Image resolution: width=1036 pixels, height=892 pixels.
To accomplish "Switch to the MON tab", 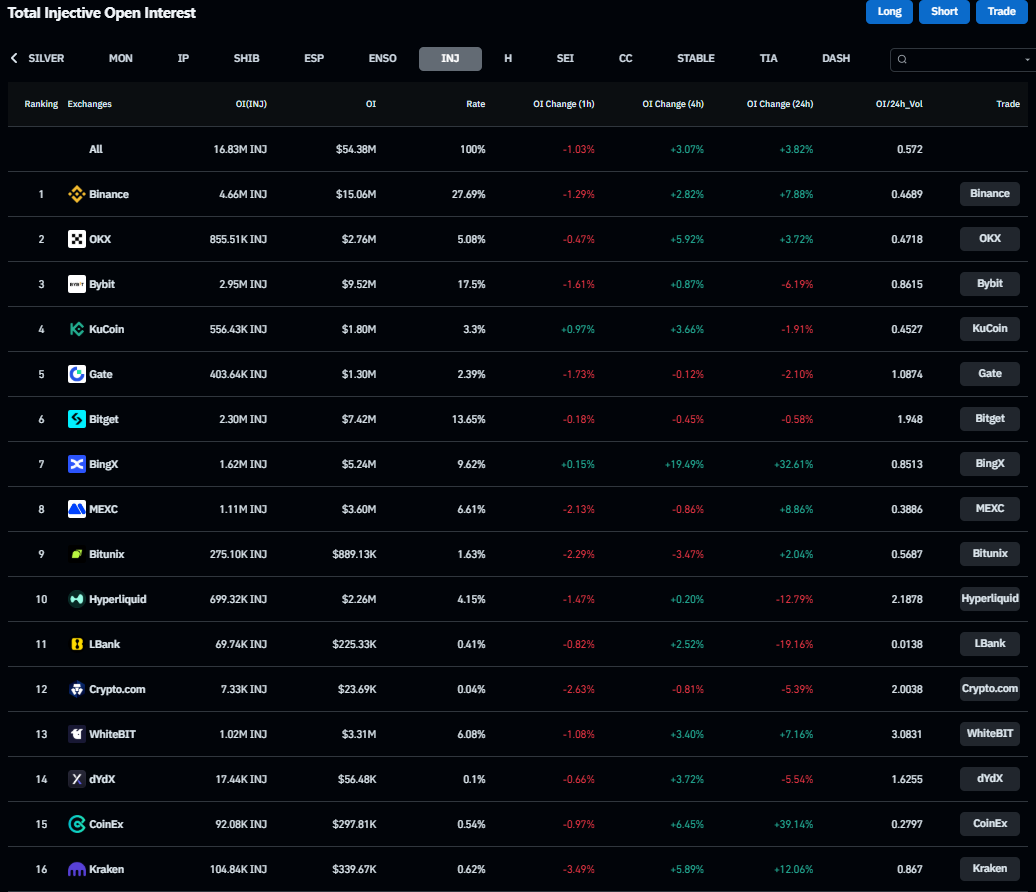I will pos(121,58).
